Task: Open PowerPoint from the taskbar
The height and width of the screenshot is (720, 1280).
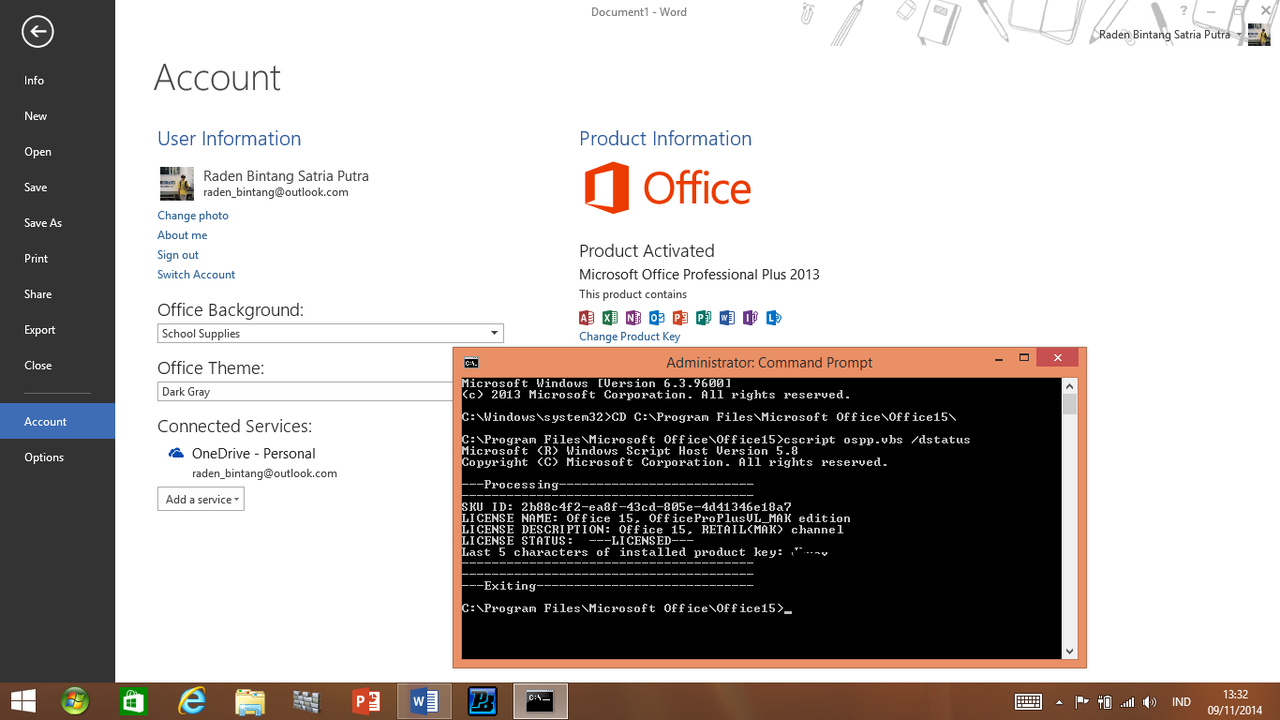Action: tap(366, 701)
